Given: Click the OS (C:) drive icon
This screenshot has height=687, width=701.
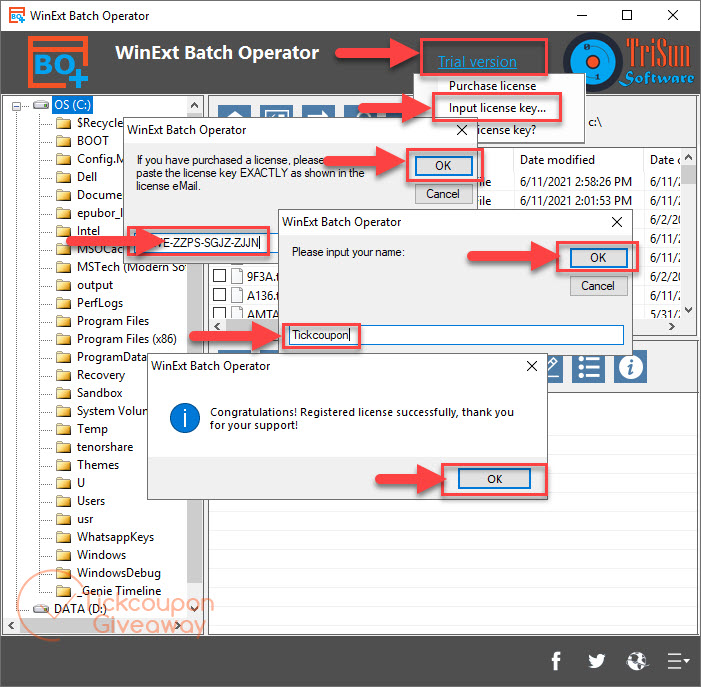Looking at the screenshot, I should 41,105.
